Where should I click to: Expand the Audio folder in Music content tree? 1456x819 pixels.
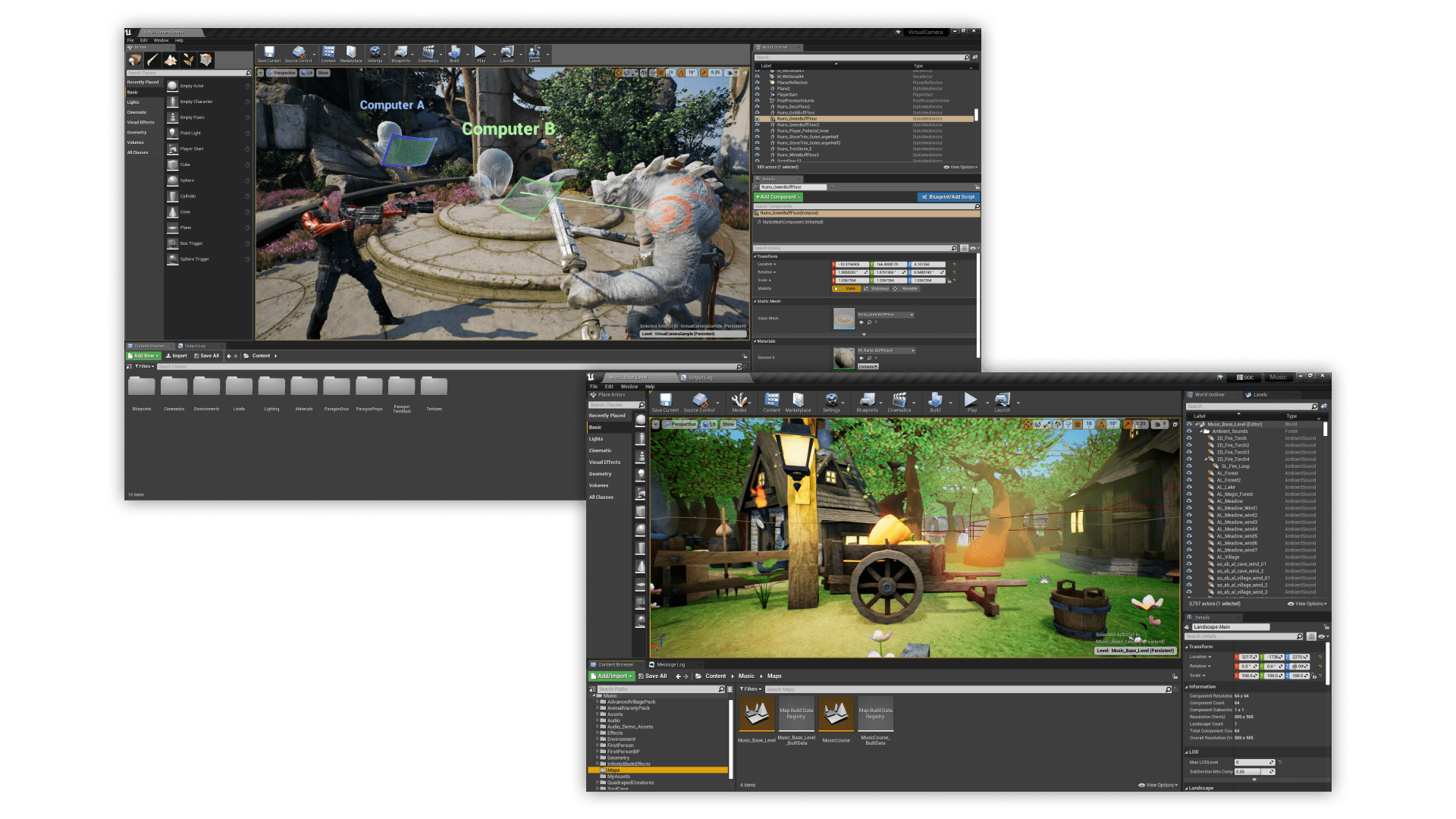coord(597,720)
